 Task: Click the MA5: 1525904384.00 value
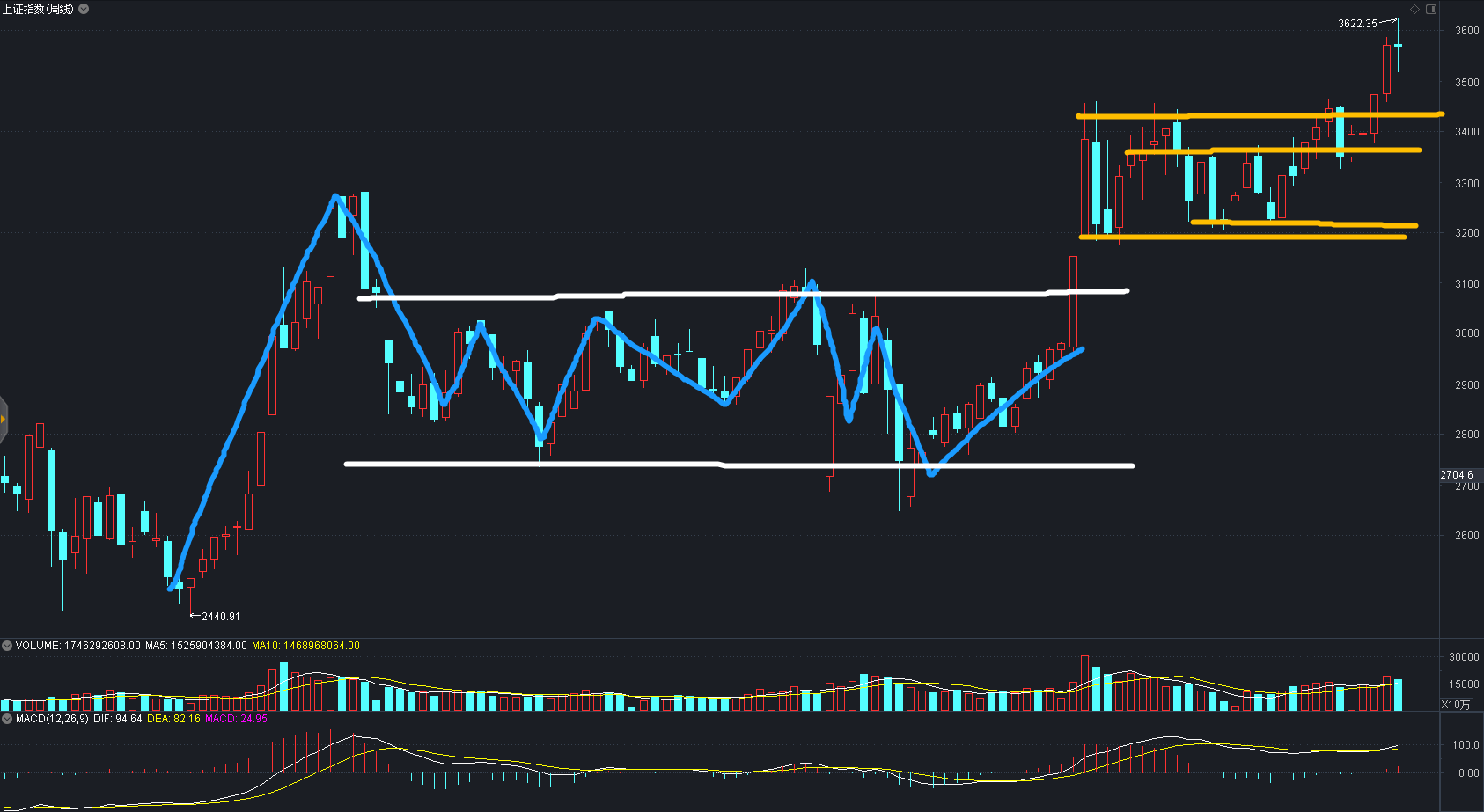[x=196, y=646]
